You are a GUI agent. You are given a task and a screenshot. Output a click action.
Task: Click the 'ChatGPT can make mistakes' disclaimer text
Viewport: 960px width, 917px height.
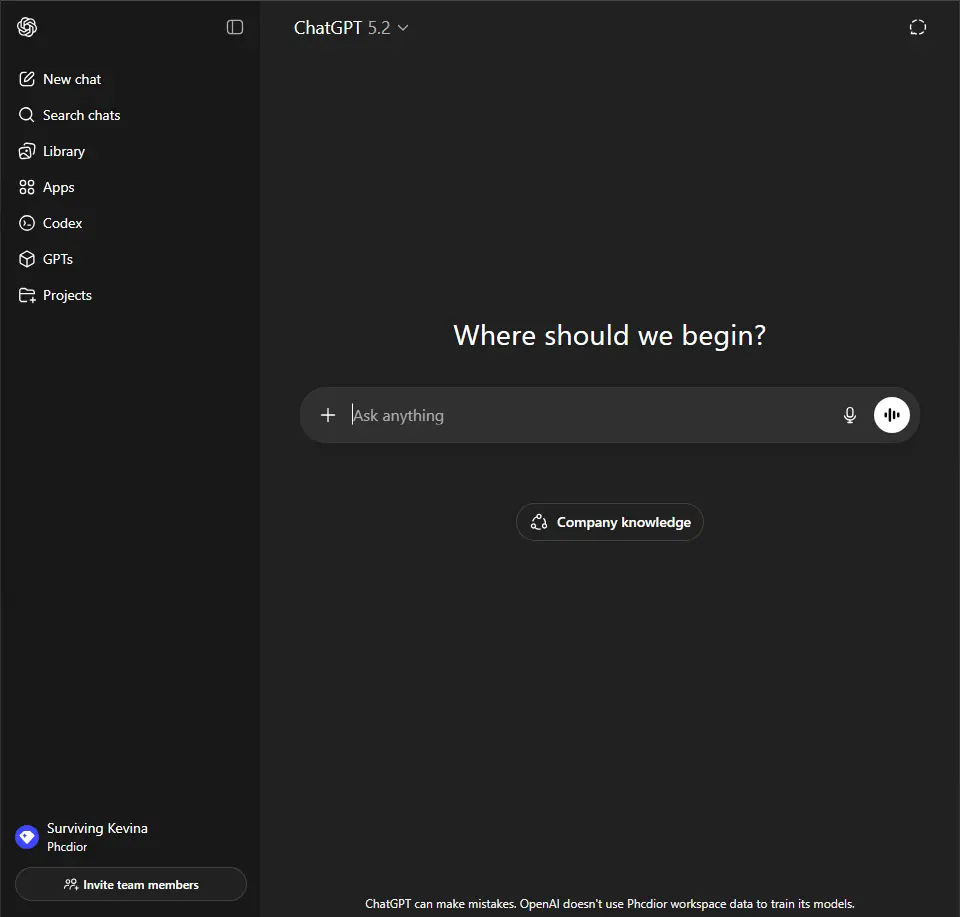[x=610, y=904]
